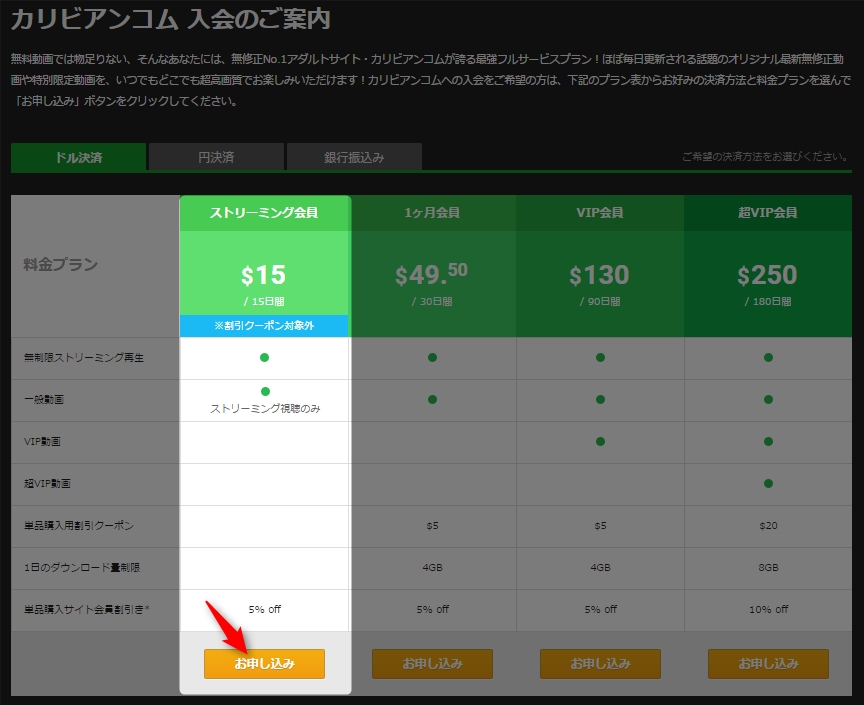The image size is (864, 705).
Task: Select the ドル決済 payment tab
Action: click(78, 157)
